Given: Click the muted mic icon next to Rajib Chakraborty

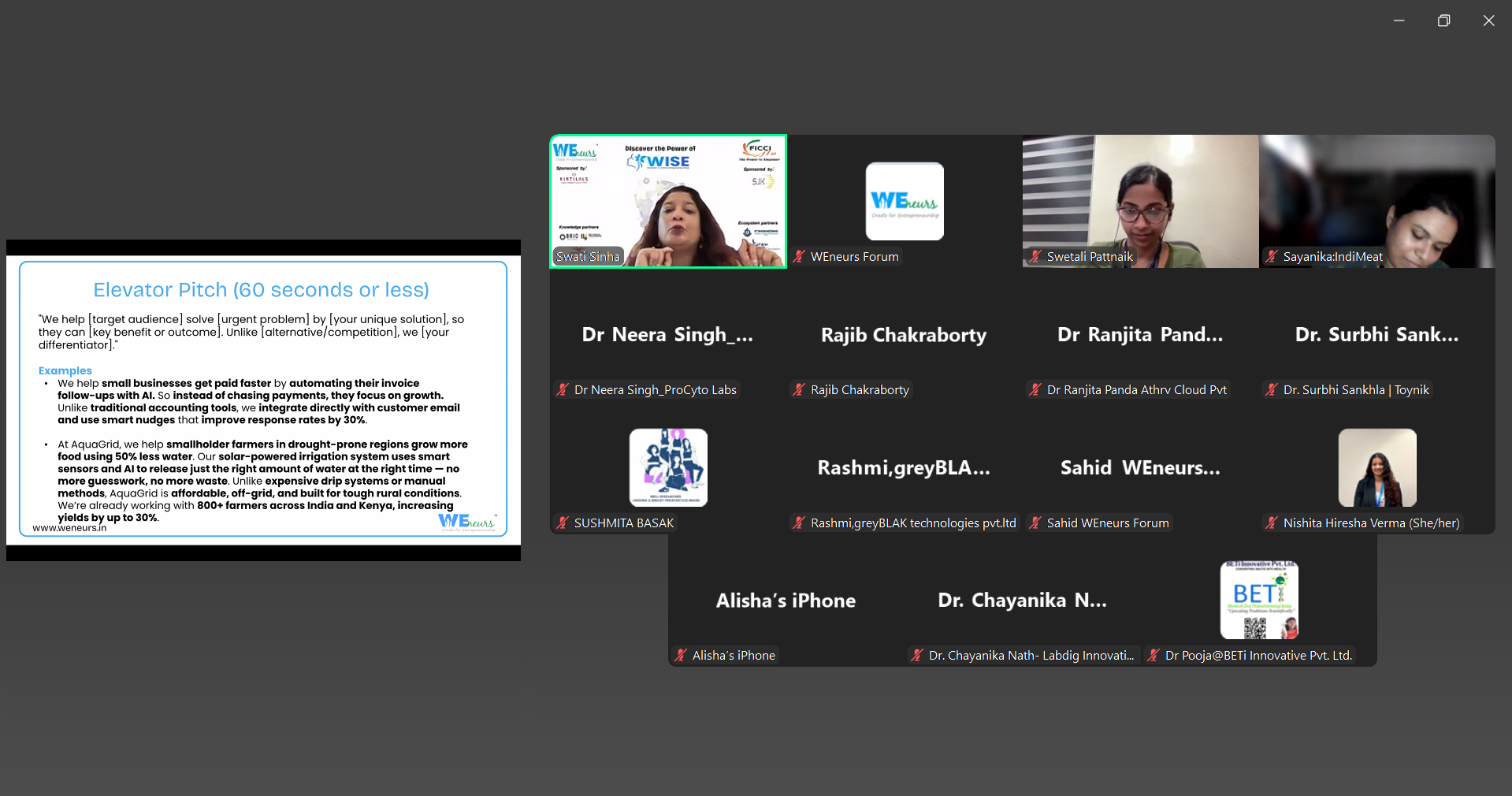Looking at the screenshot, I should tap(799, 389).
